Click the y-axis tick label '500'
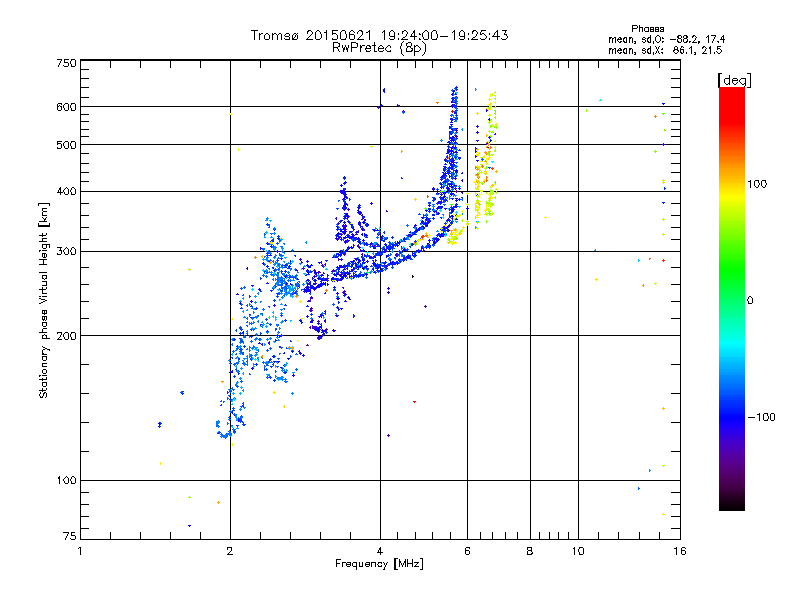 [x=66, y=145]
